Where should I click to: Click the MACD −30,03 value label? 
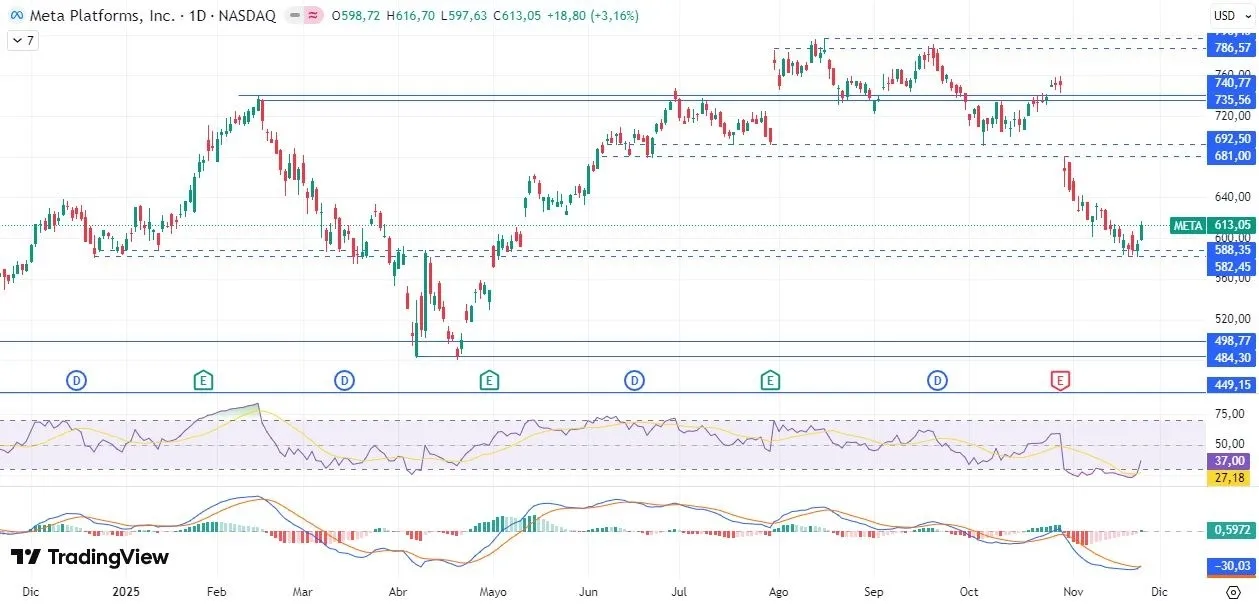(x=1232, y=566)
